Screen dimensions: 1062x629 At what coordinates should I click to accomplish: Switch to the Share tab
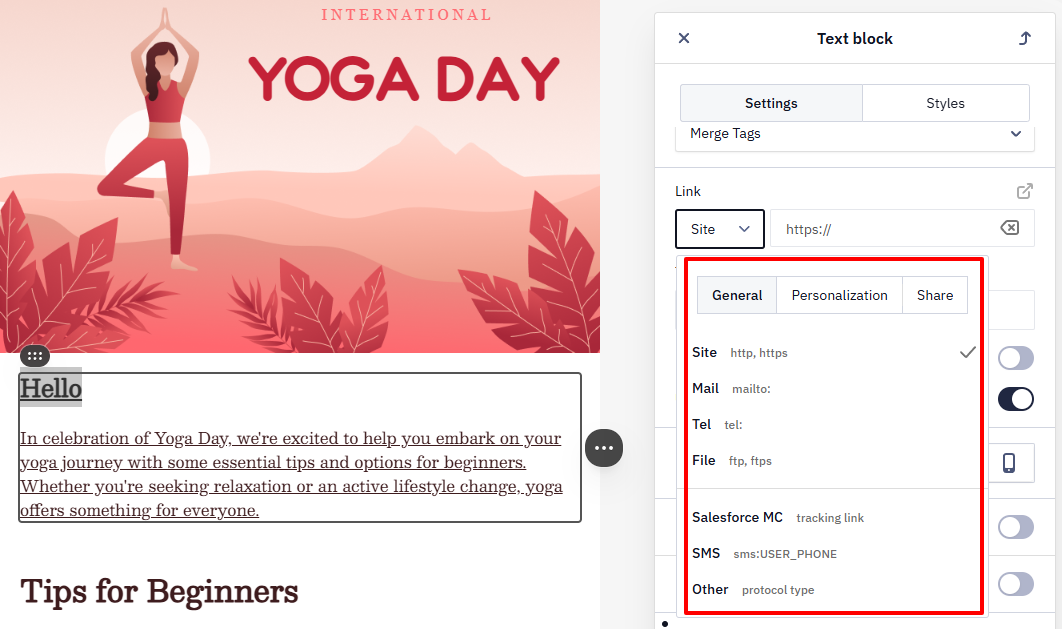pyautogui.click(x=935, y=295)
